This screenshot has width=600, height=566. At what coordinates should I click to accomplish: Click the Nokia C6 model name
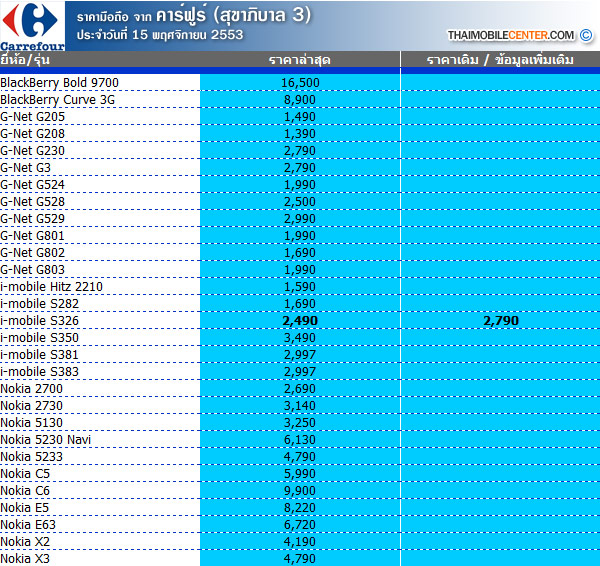(x=25, y=491)
